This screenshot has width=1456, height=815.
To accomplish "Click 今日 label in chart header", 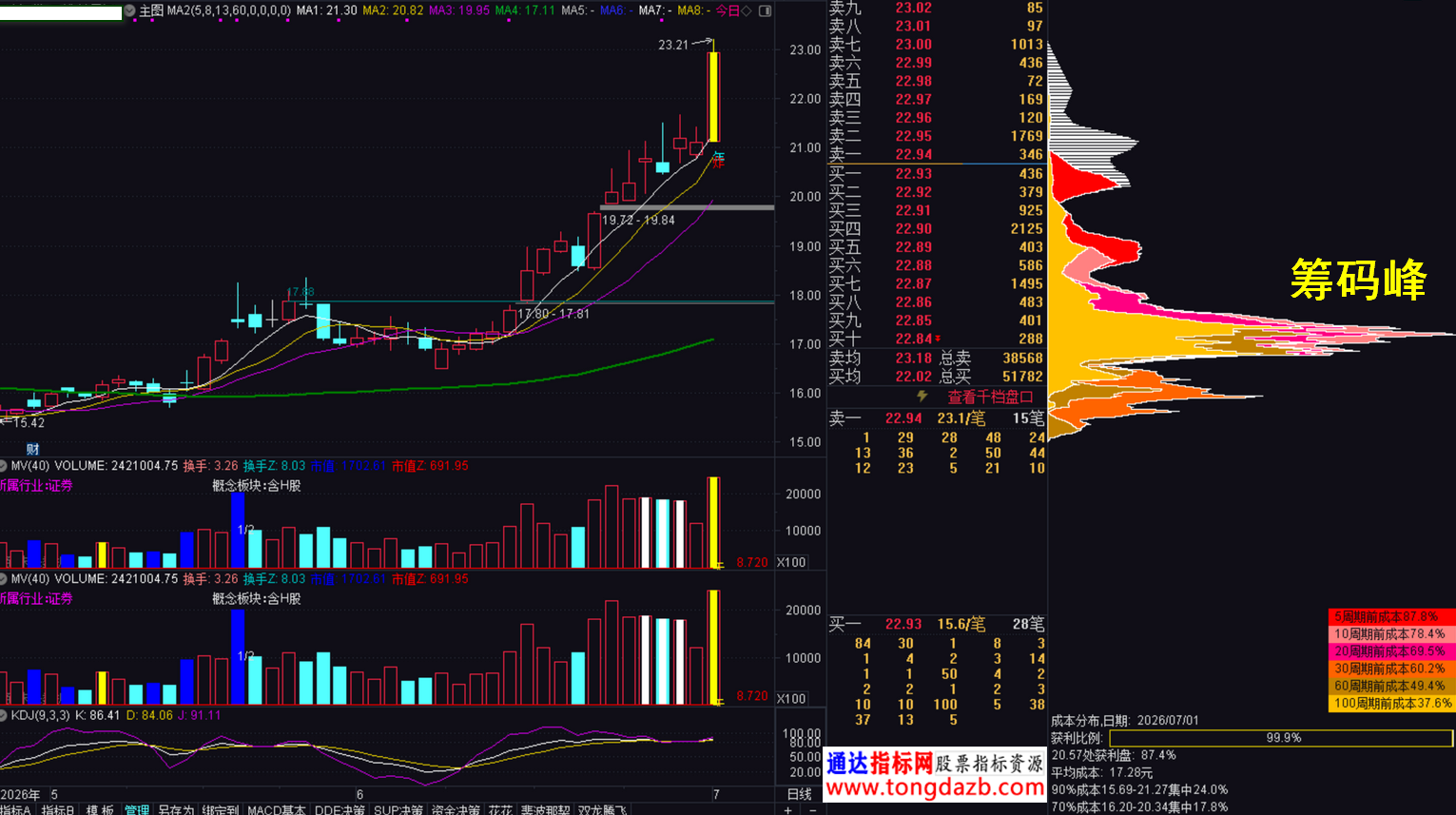I will click(728, 10).
